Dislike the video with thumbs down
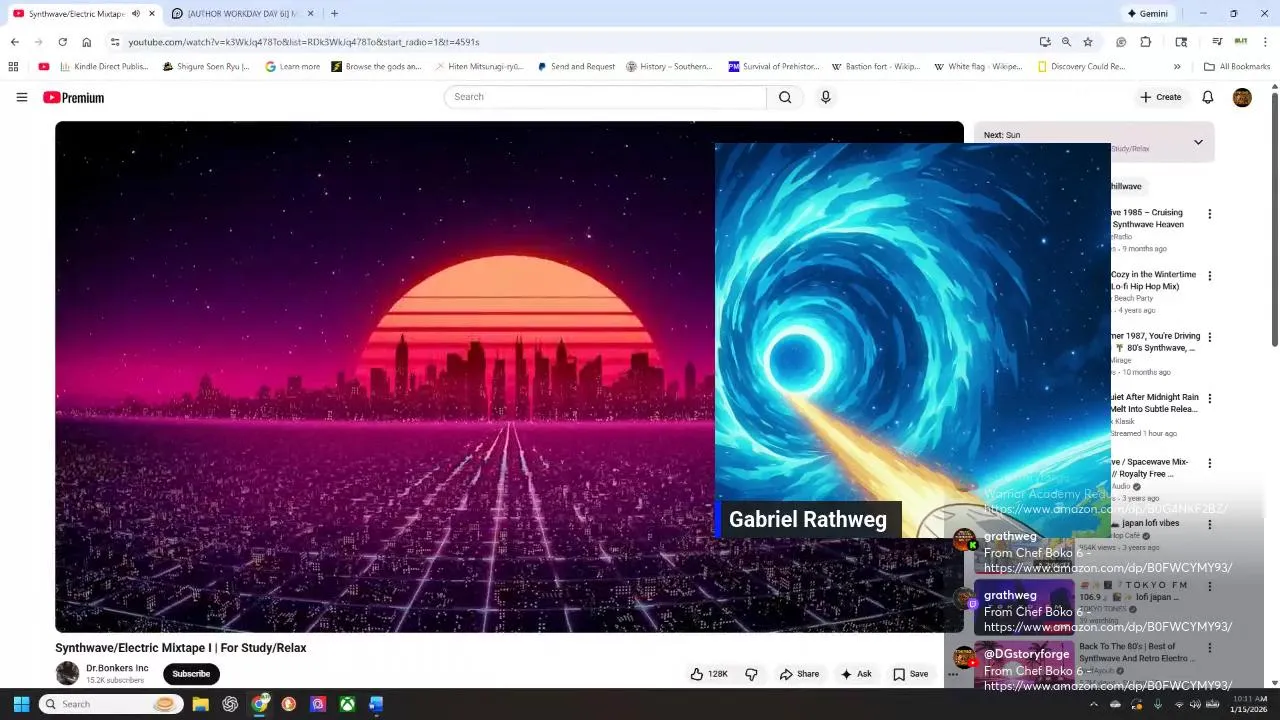 pos(751,674)
